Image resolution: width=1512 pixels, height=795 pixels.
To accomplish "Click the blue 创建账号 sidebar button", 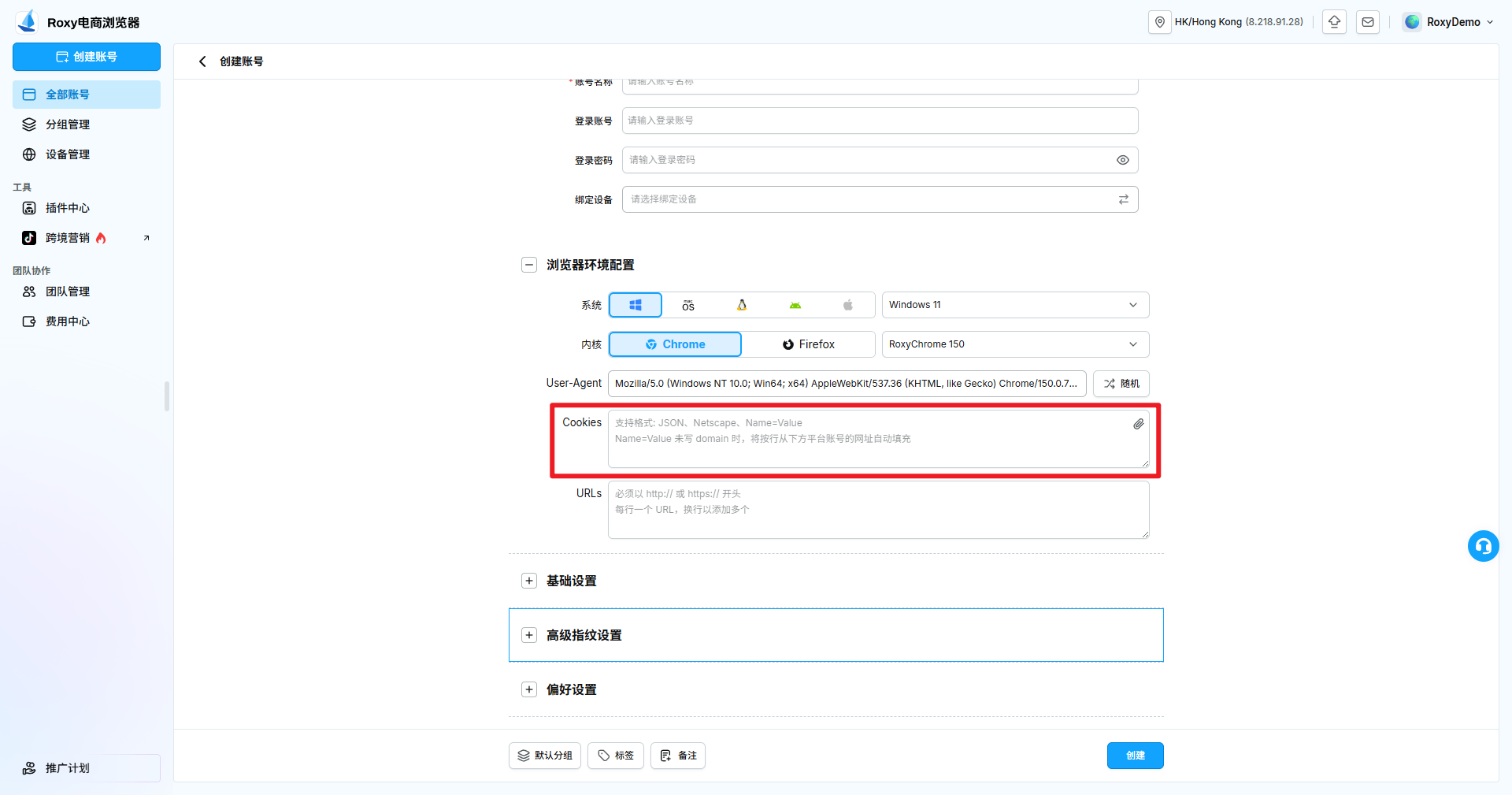I will (87, 57).
